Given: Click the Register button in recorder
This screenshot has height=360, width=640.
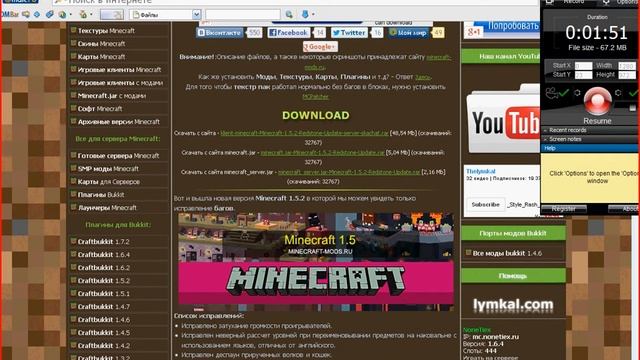Looking at the screenshot, I should pos(564,209).
